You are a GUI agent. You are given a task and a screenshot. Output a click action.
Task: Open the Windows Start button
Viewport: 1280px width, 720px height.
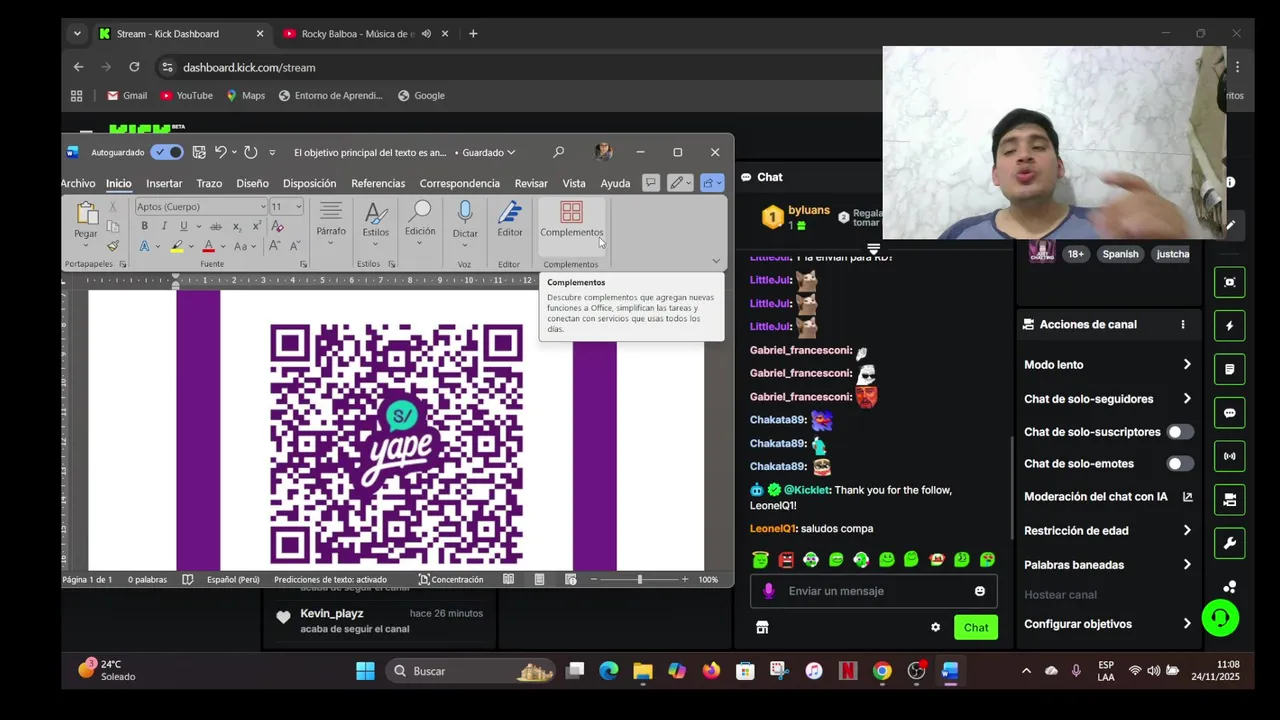[x=365, y=671]
